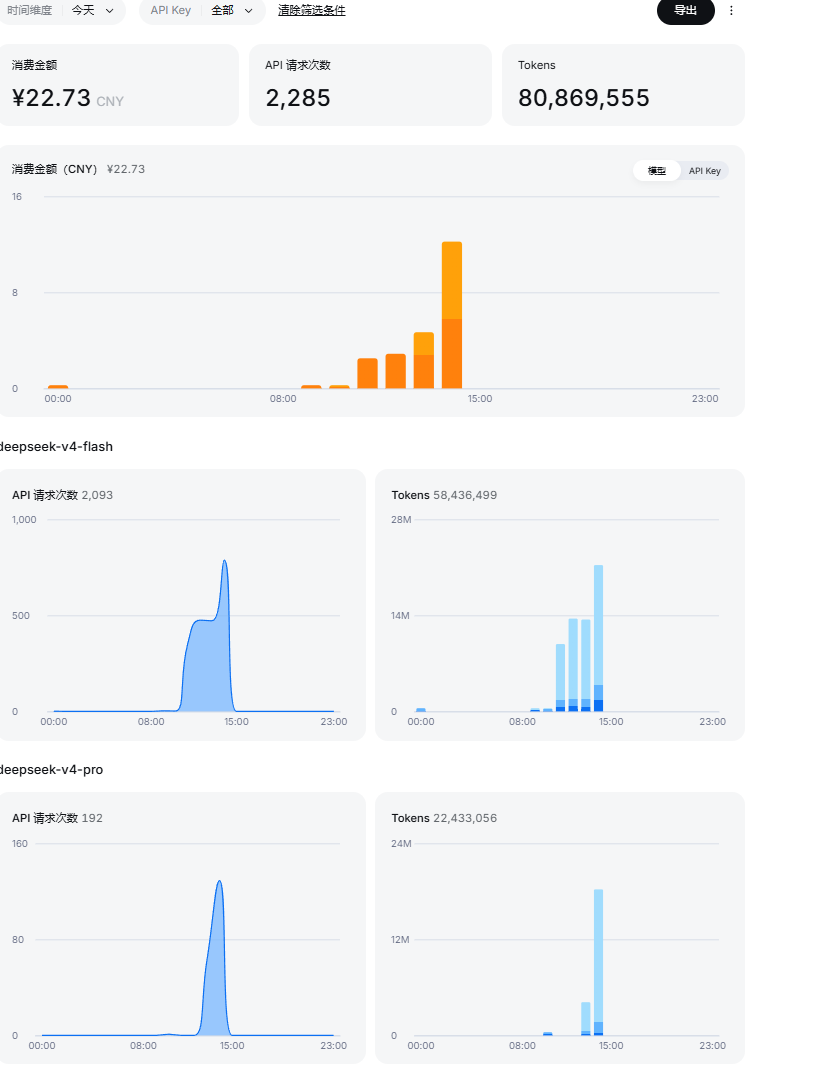Click the deepseek-v4-flash request peak in area chart
This screenshot has width=834, height=1074.
[x=225, y=562]
